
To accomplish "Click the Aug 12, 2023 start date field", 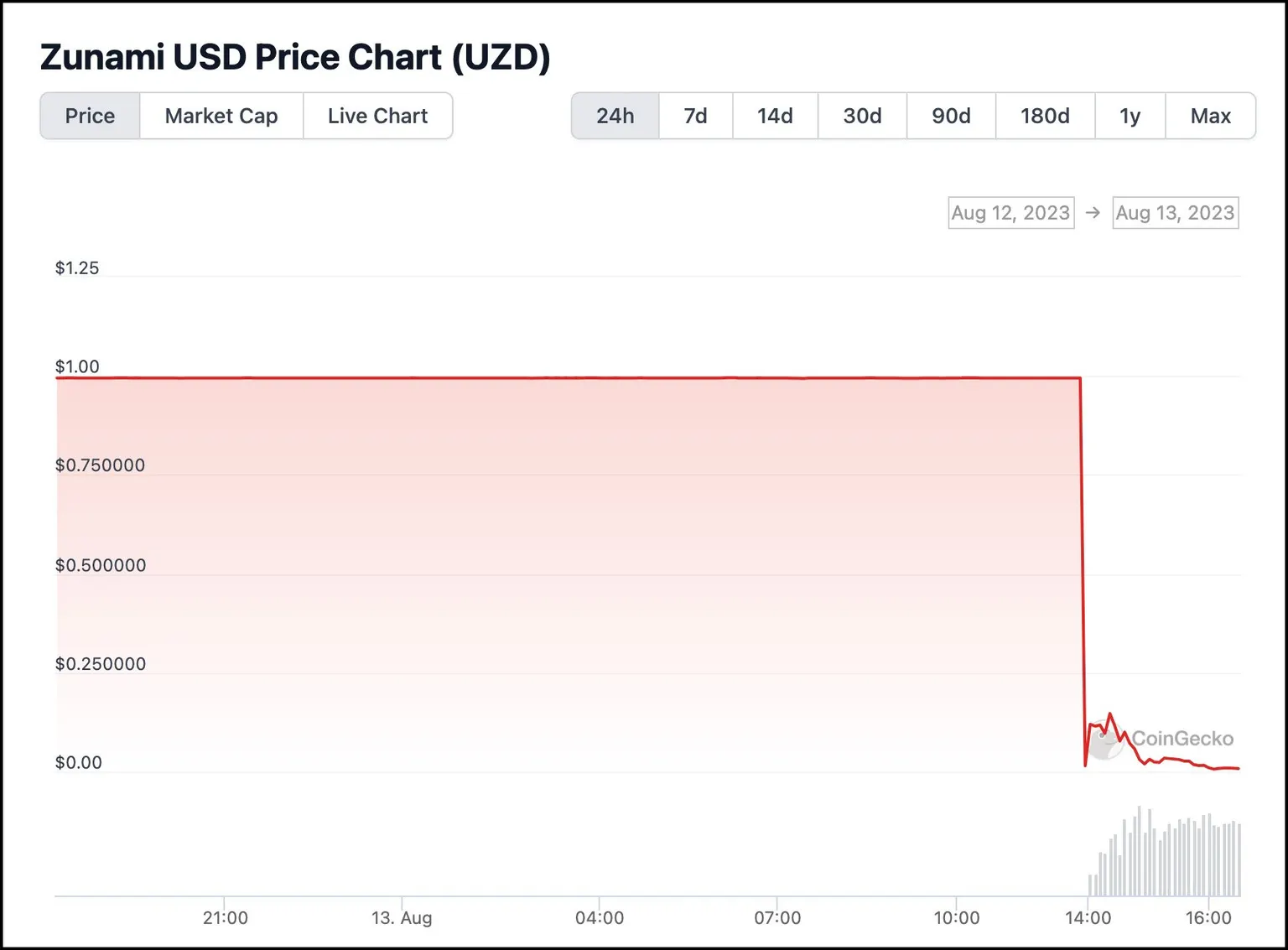I will [x=1010, y=212].
